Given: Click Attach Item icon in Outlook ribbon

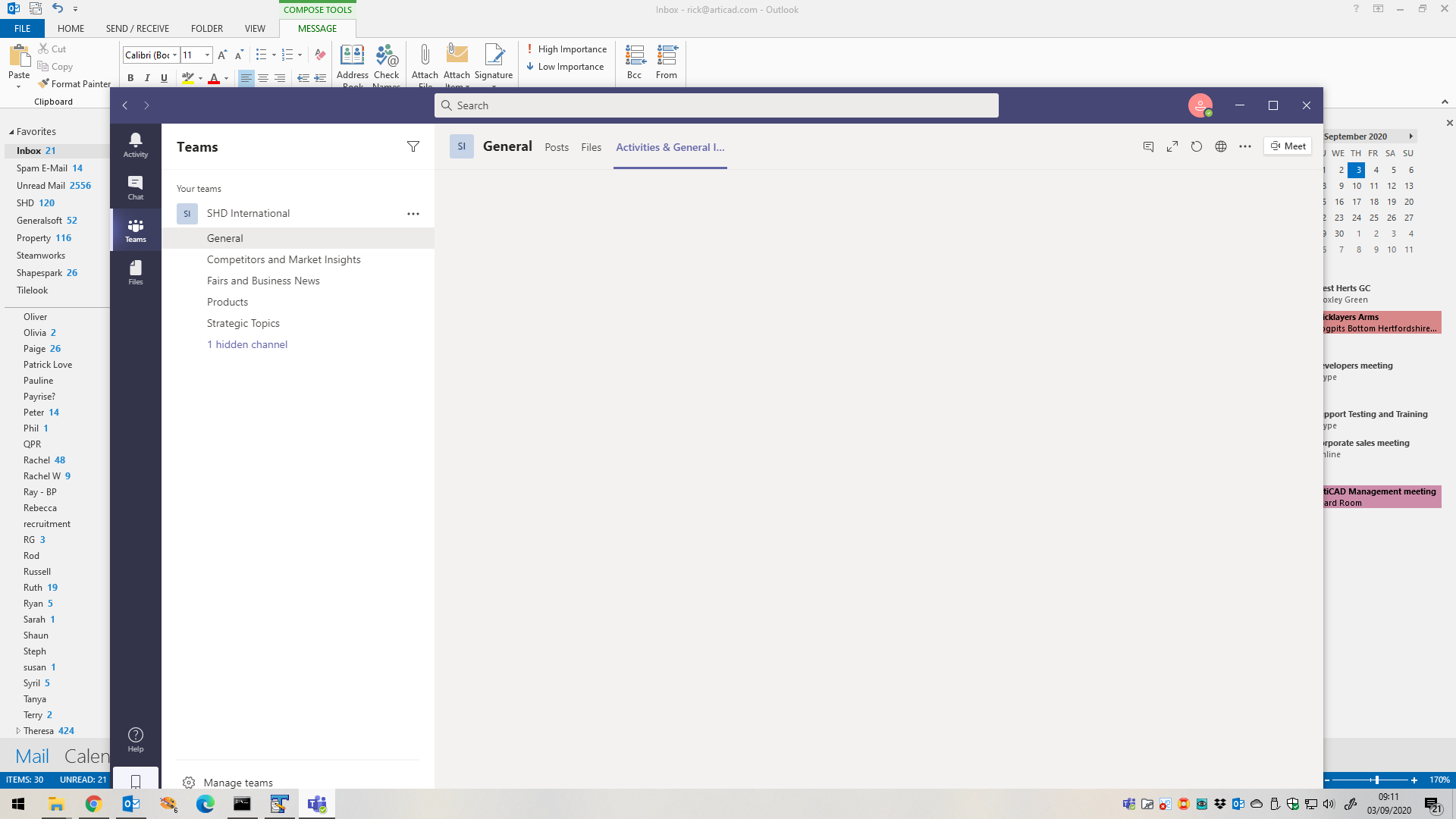Looking at the screenshot, I should (x=457, y=64).
